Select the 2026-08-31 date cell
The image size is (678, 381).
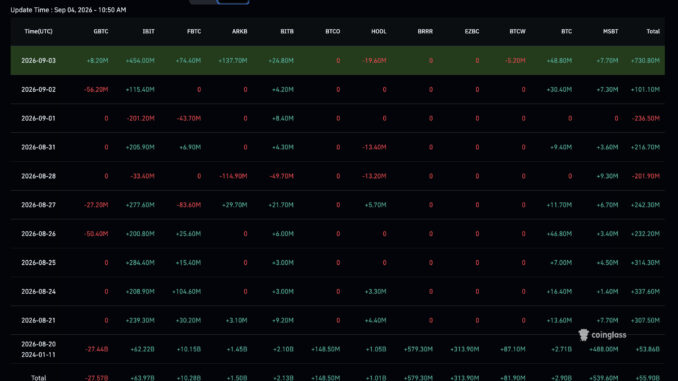click(38, 147)
